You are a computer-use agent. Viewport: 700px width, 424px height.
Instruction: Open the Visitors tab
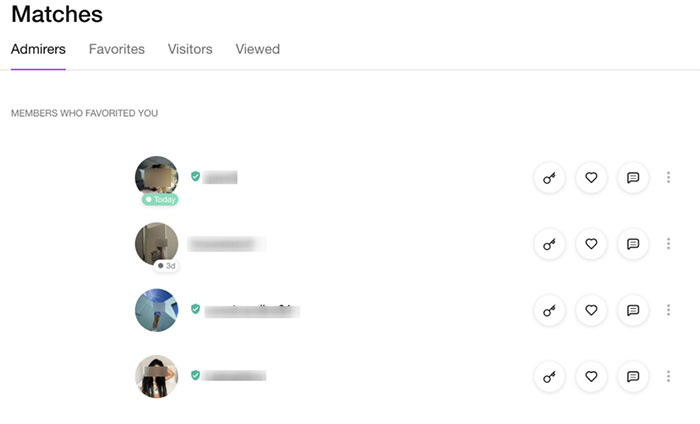click(x=190, y=49)
